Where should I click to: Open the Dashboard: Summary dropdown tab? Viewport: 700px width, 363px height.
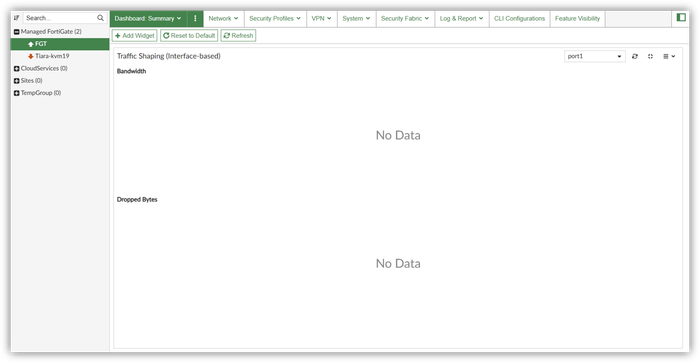148,18
